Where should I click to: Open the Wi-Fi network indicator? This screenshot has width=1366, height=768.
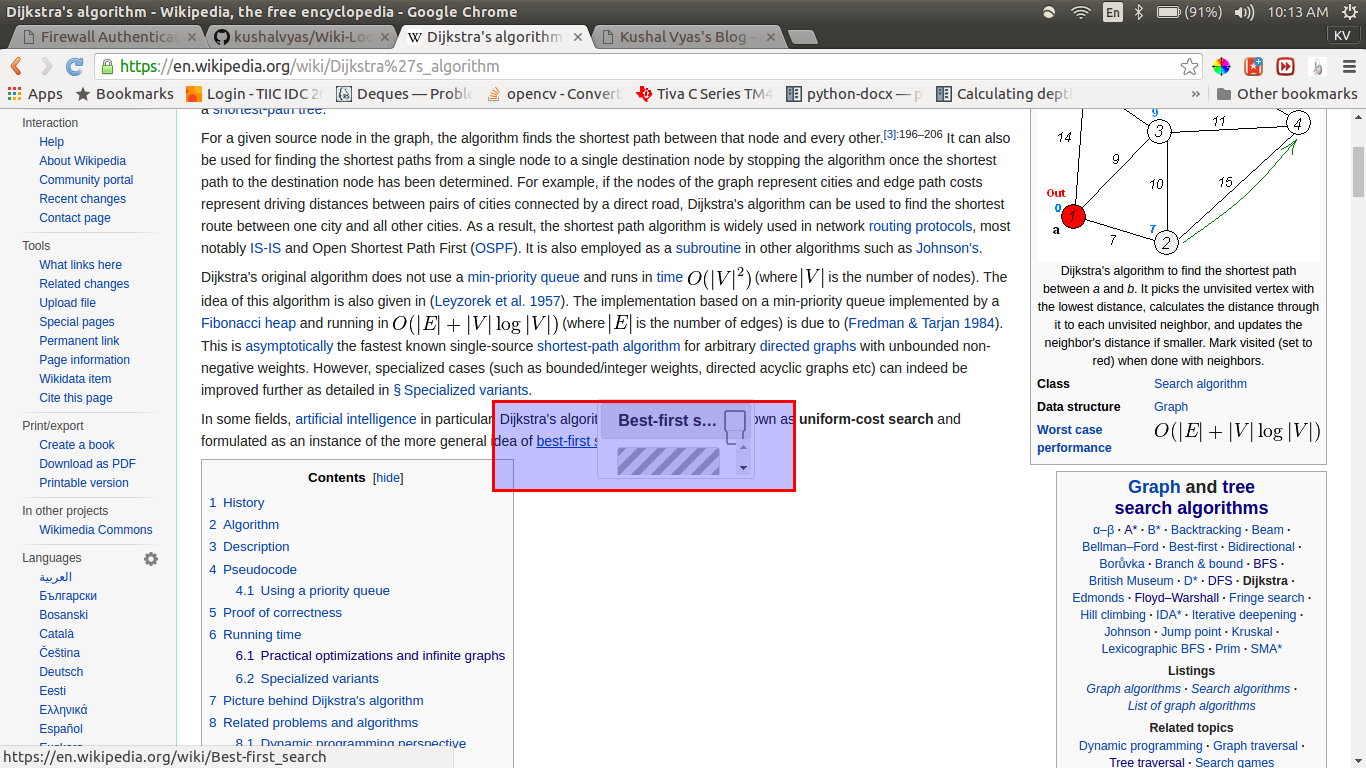[1080, 12]
